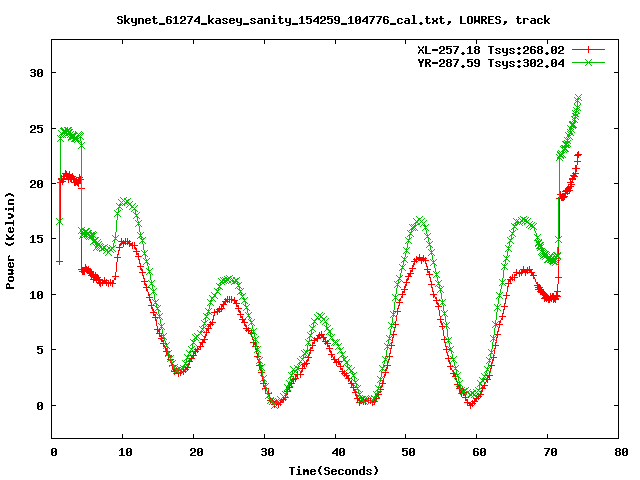Click the Time(Seconds) x-axis label
The height and width of the screenshot is (480, 640).
point(334,471)
